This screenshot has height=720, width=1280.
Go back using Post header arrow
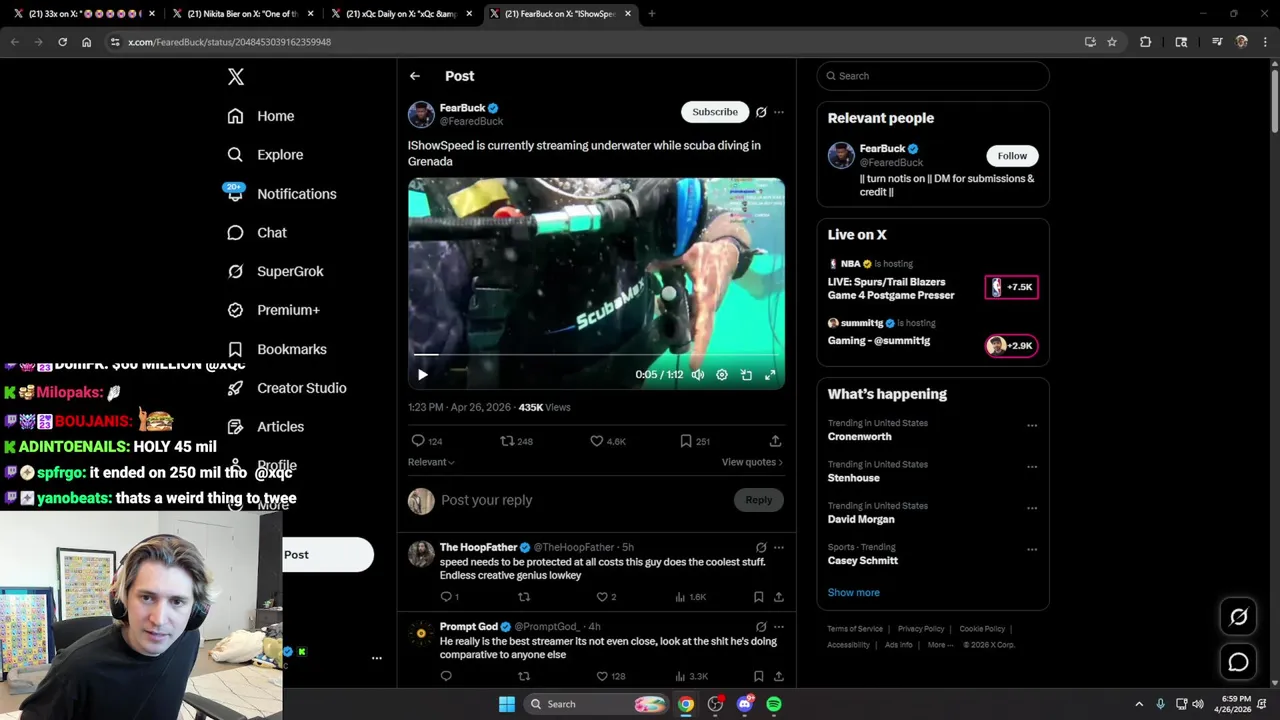pyautogui.click(x=415, y=76)
